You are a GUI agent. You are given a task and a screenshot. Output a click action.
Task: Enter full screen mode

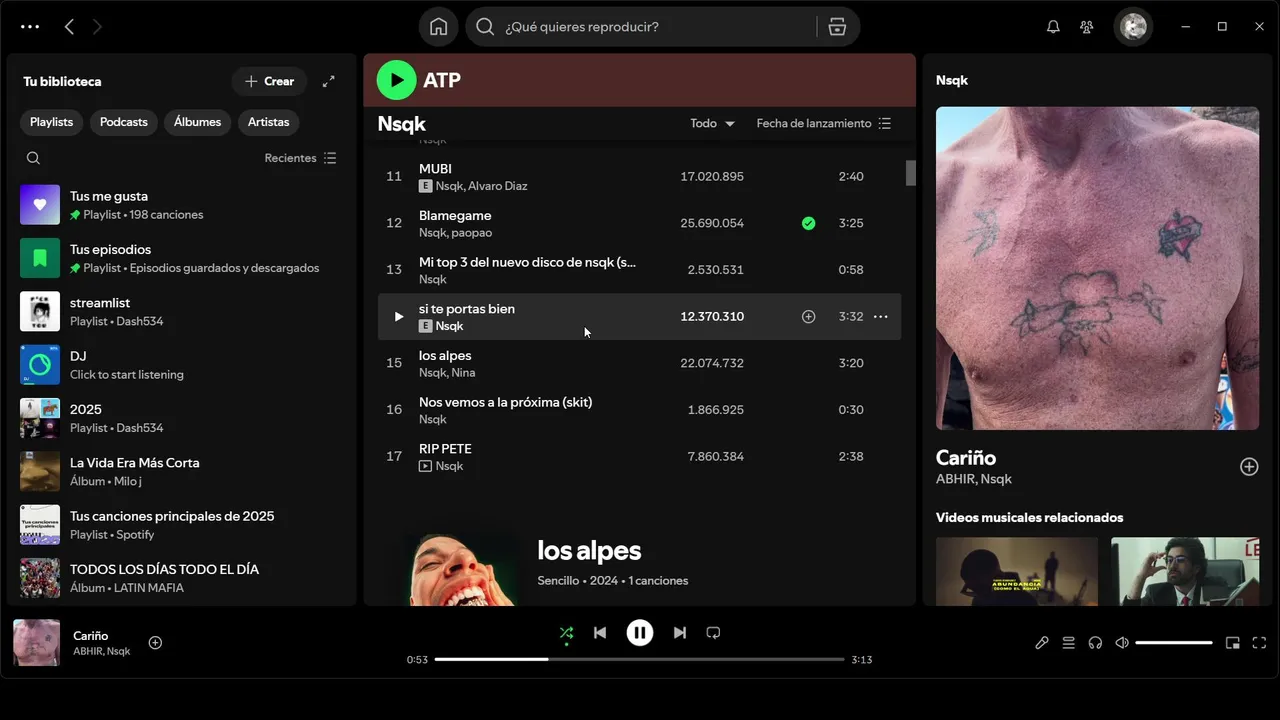1260,643
